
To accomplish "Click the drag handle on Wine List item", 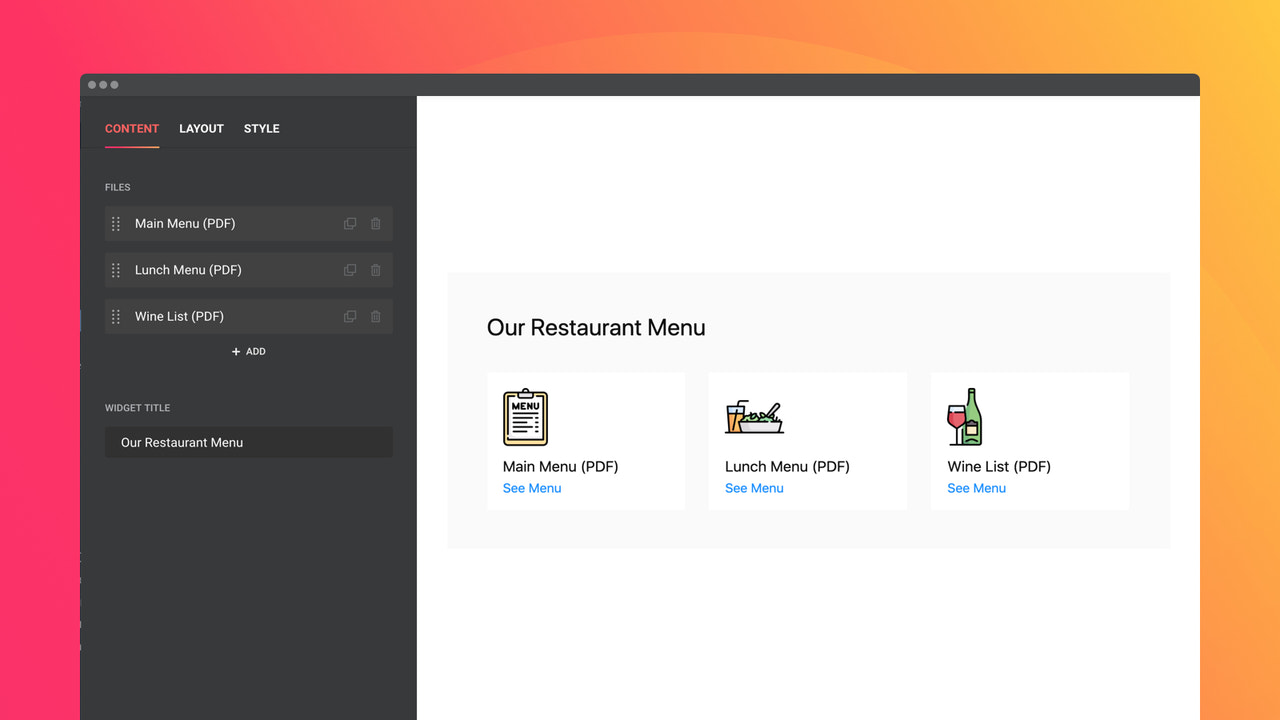I will coord(116,316).
